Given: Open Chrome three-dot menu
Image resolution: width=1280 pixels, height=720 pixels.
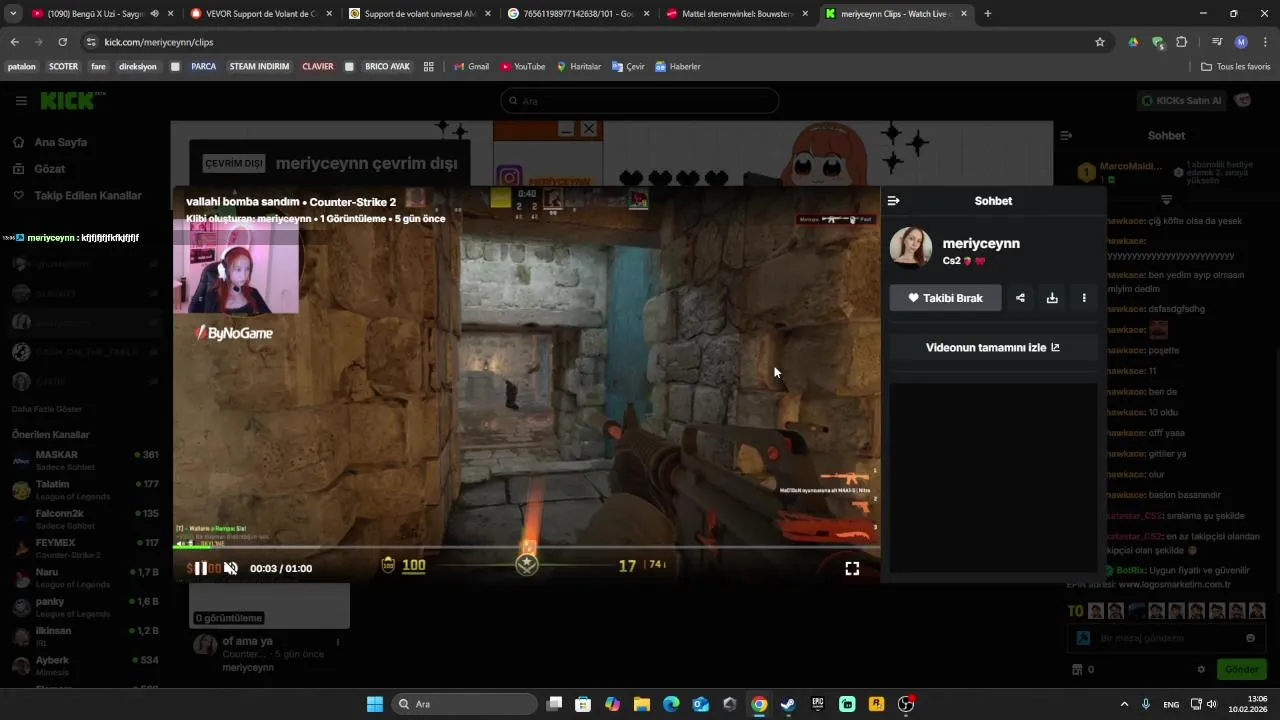Looking at the screenshot, I should [x=1265, y=42].
